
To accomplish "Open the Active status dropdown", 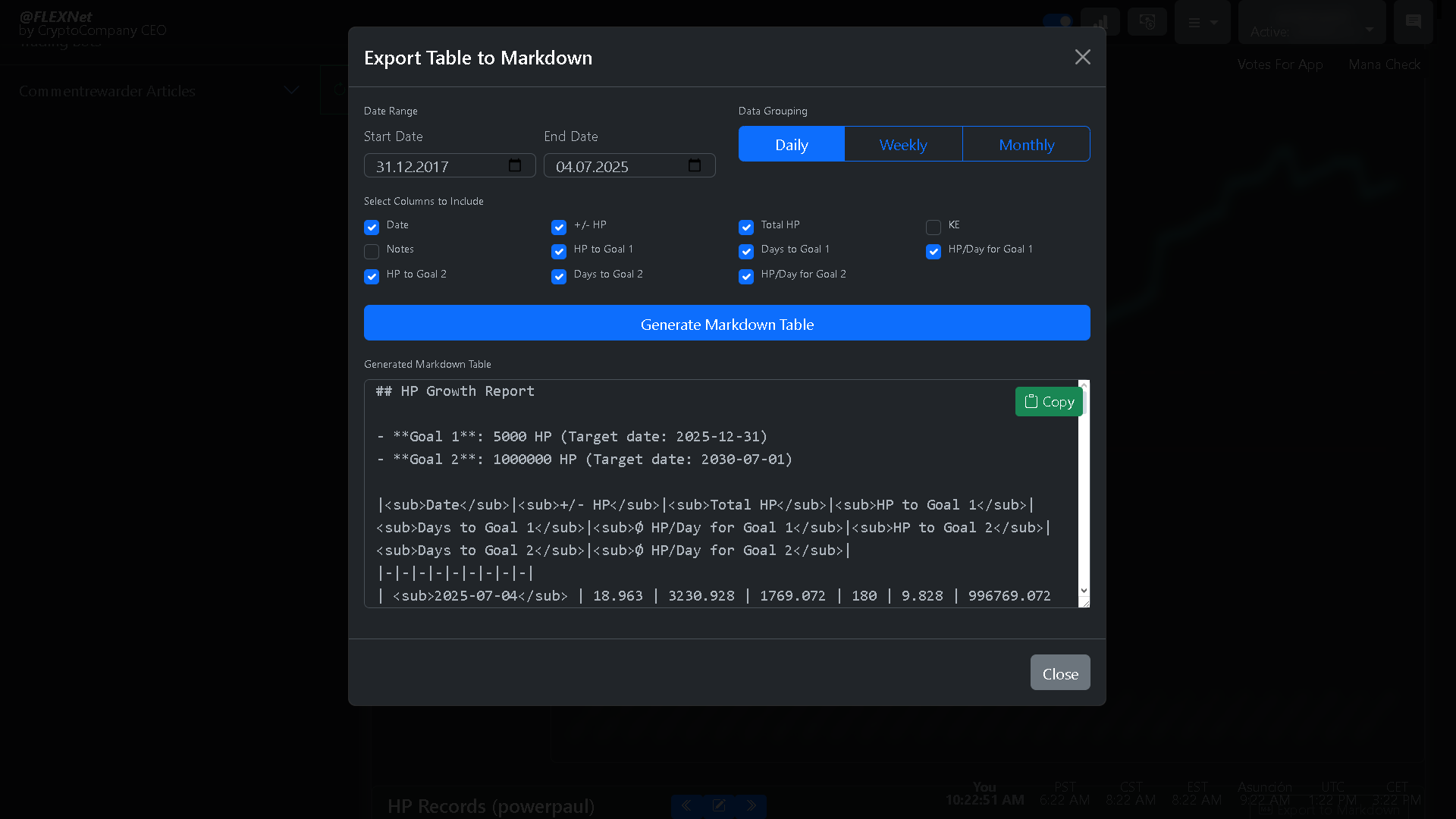I will (x=1312, y=23).
